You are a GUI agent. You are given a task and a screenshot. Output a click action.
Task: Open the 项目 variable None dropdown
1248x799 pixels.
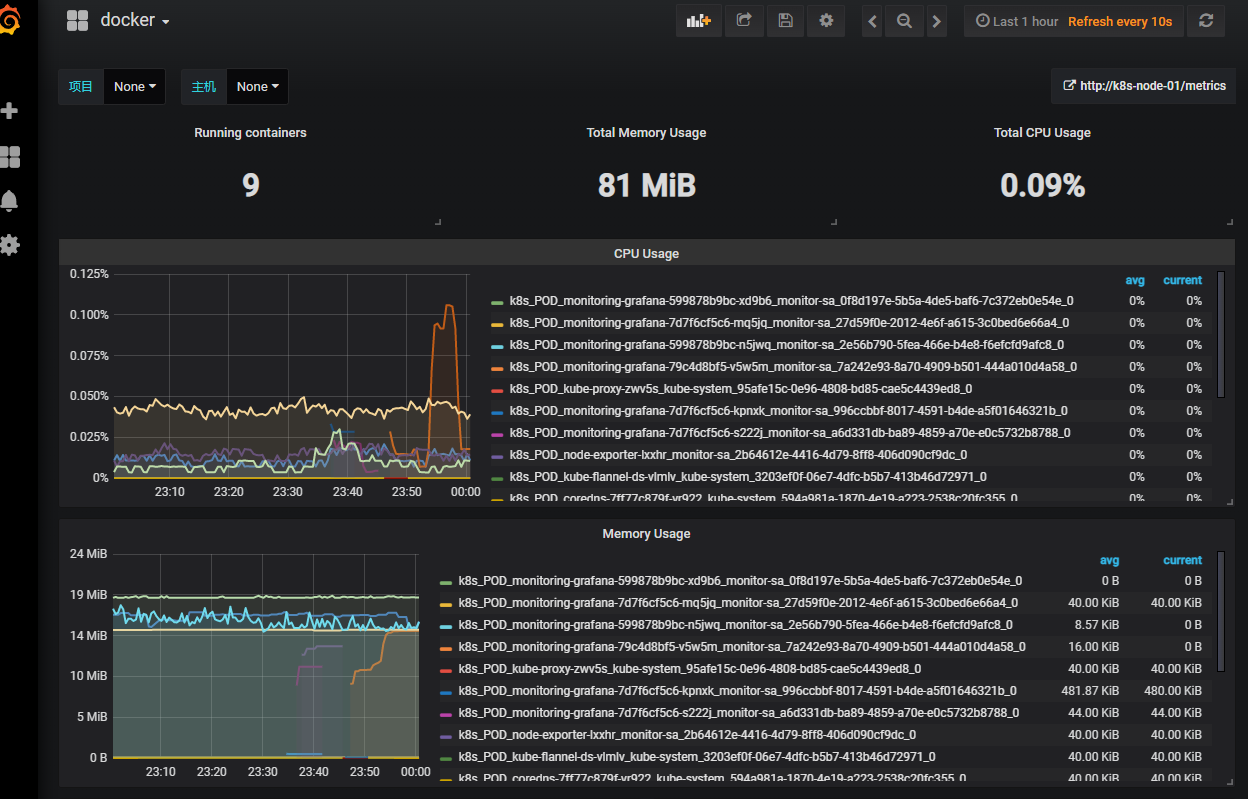click(x=134, y=87)
